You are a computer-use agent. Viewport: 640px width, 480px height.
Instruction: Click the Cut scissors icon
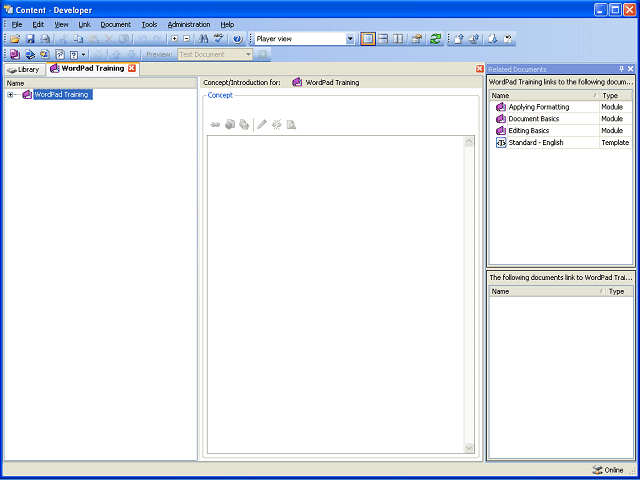pos(63,39)
